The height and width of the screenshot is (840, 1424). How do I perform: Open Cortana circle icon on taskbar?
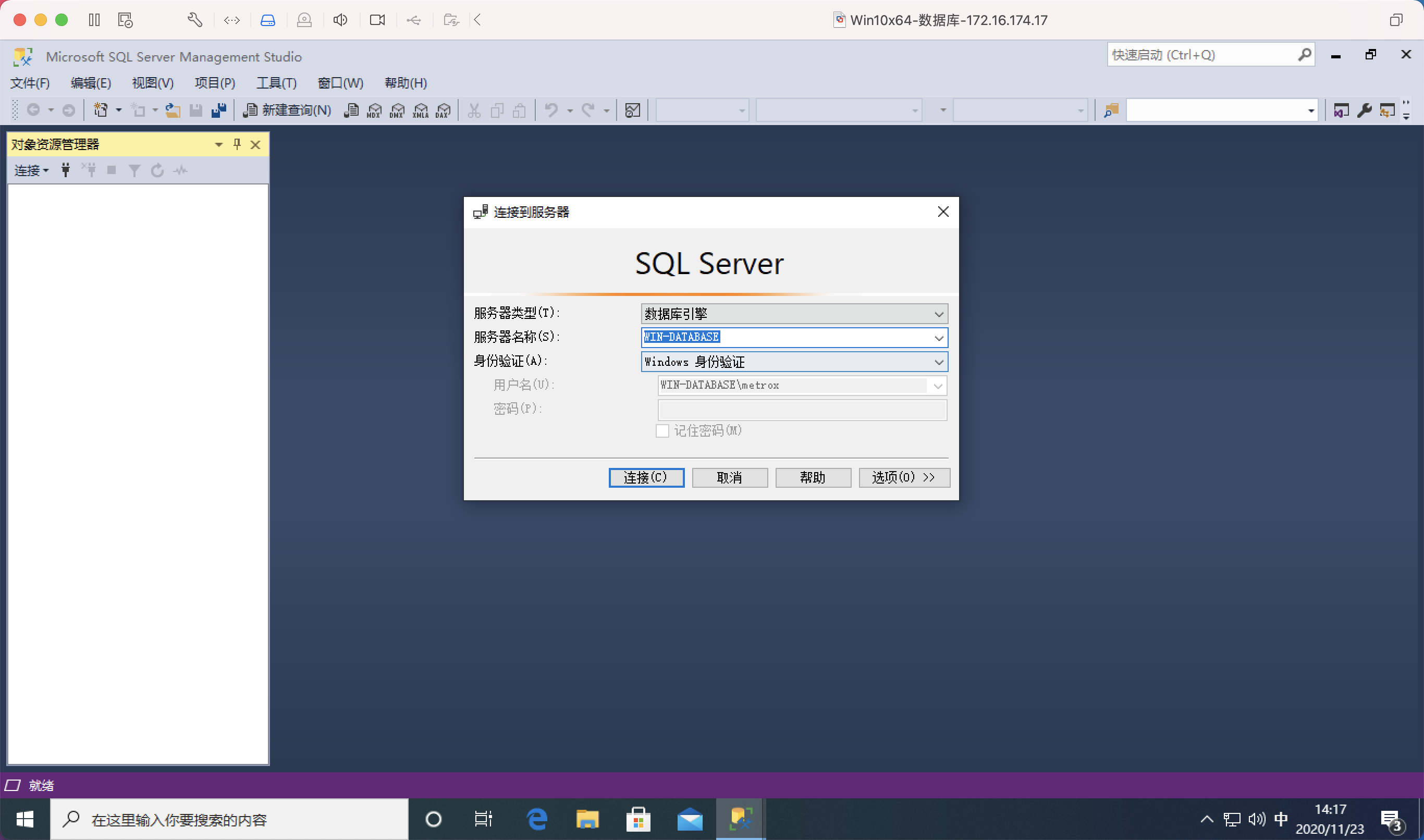(433, 819)
